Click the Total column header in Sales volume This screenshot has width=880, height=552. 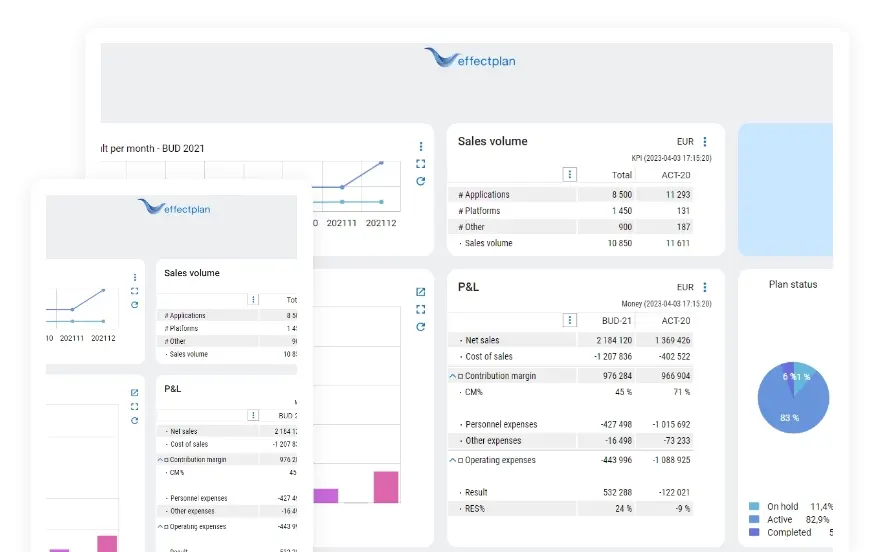622,175
